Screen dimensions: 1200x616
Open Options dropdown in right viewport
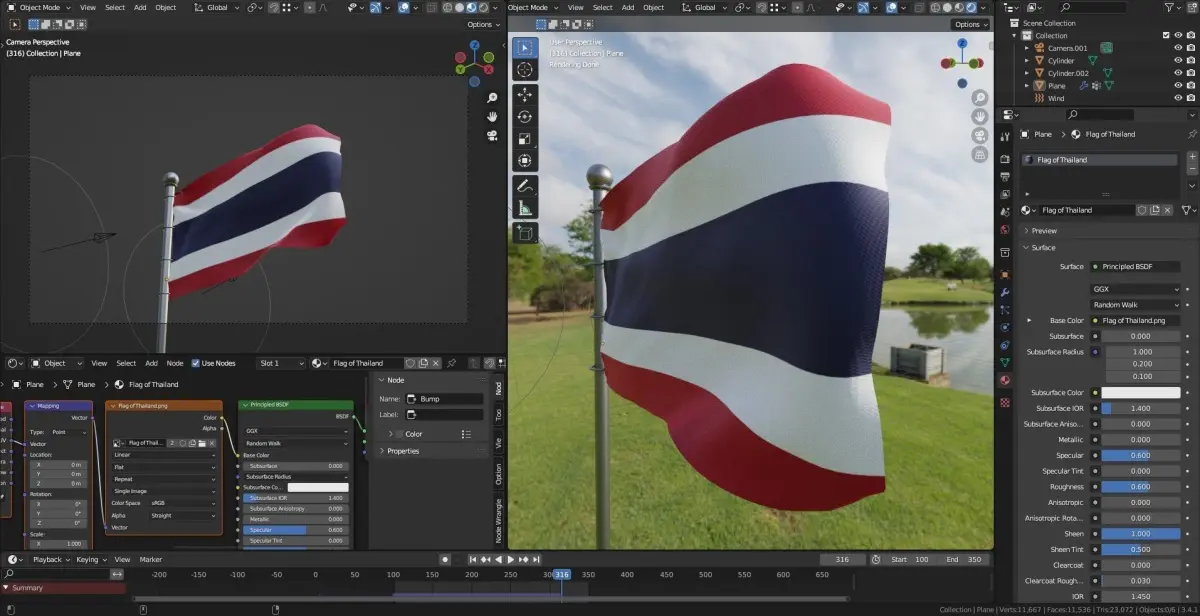tap(970, 24)
